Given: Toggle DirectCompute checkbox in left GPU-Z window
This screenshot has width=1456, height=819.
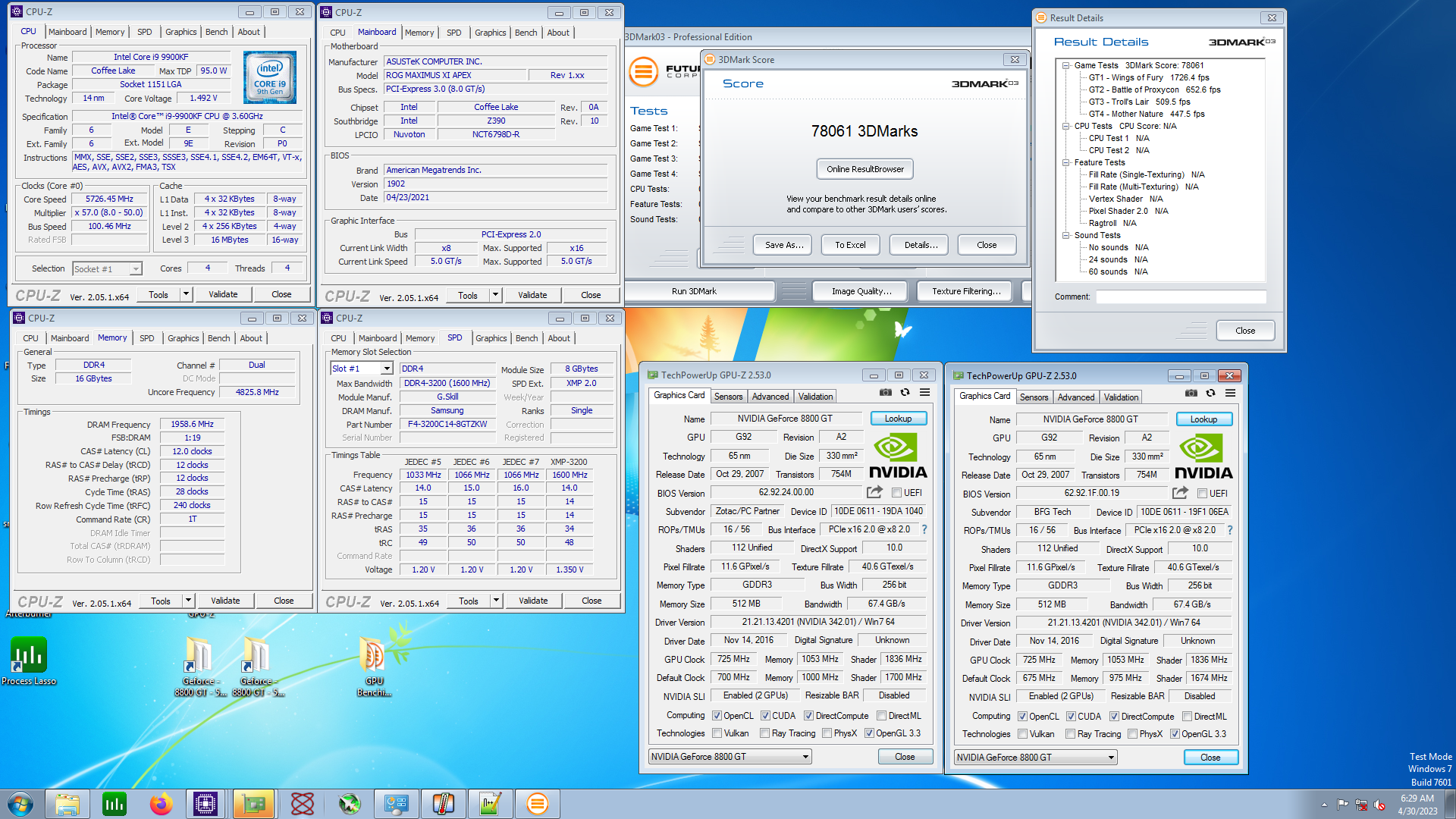Looking at the screenshot, I should pos(808,716).
